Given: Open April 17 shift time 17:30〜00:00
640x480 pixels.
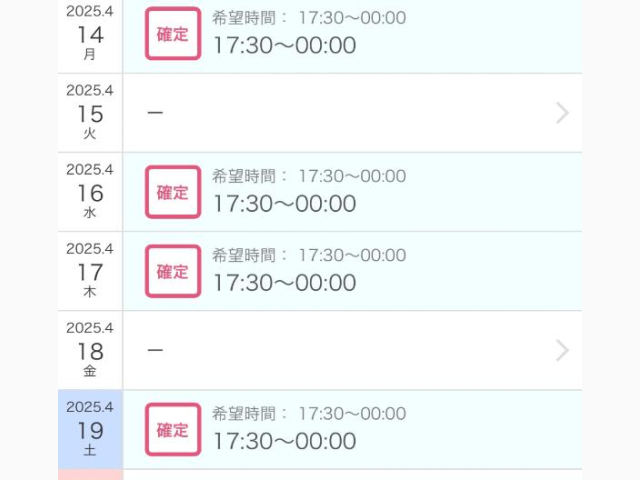Looking at the screenshot, I should [x=284, y=283].
